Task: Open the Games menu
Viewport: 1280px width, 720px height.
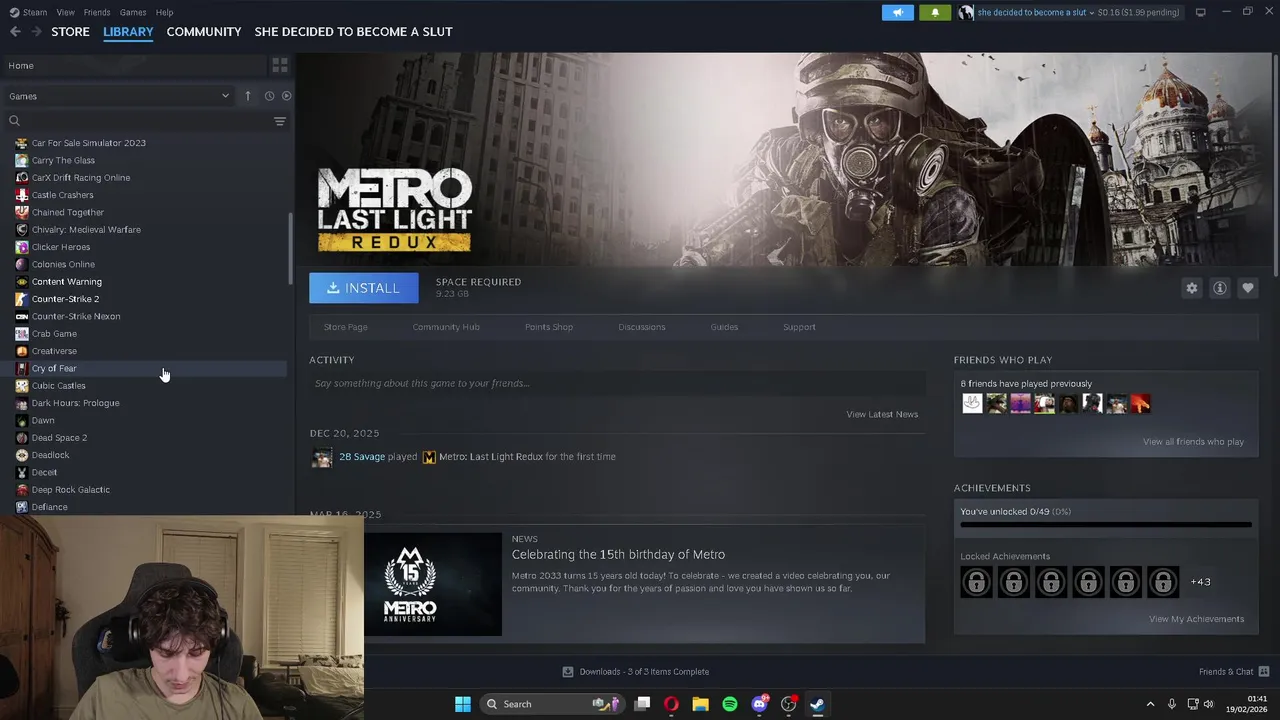Action: [133, 12]
